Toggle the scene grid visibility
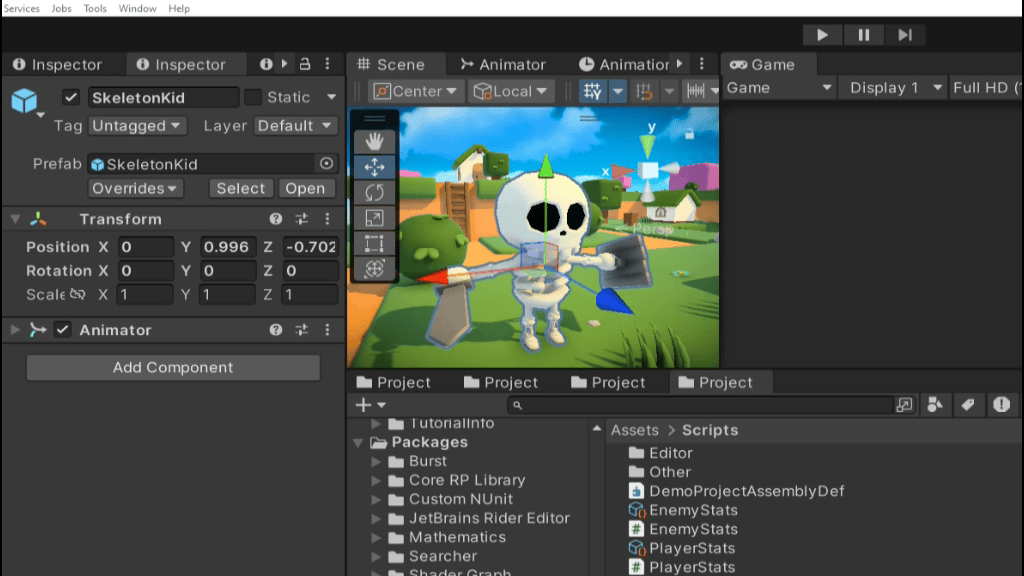 (592, 91)
